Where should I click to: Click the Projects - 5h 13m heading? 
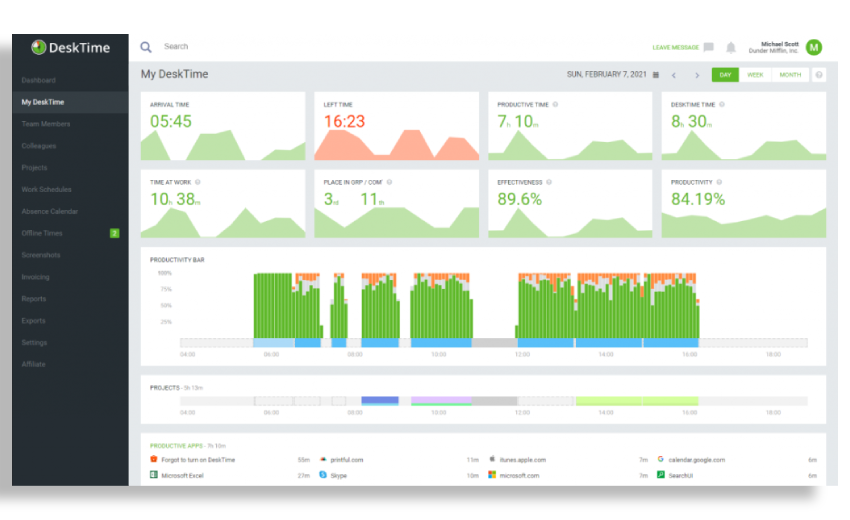176,388
